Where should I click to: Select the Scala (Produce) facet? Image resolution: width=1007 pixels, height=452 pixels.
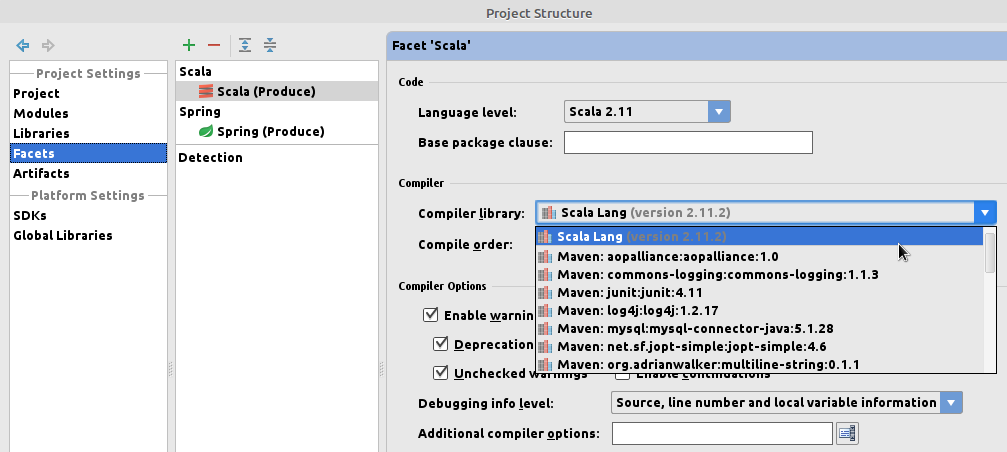tap(265, 91)
